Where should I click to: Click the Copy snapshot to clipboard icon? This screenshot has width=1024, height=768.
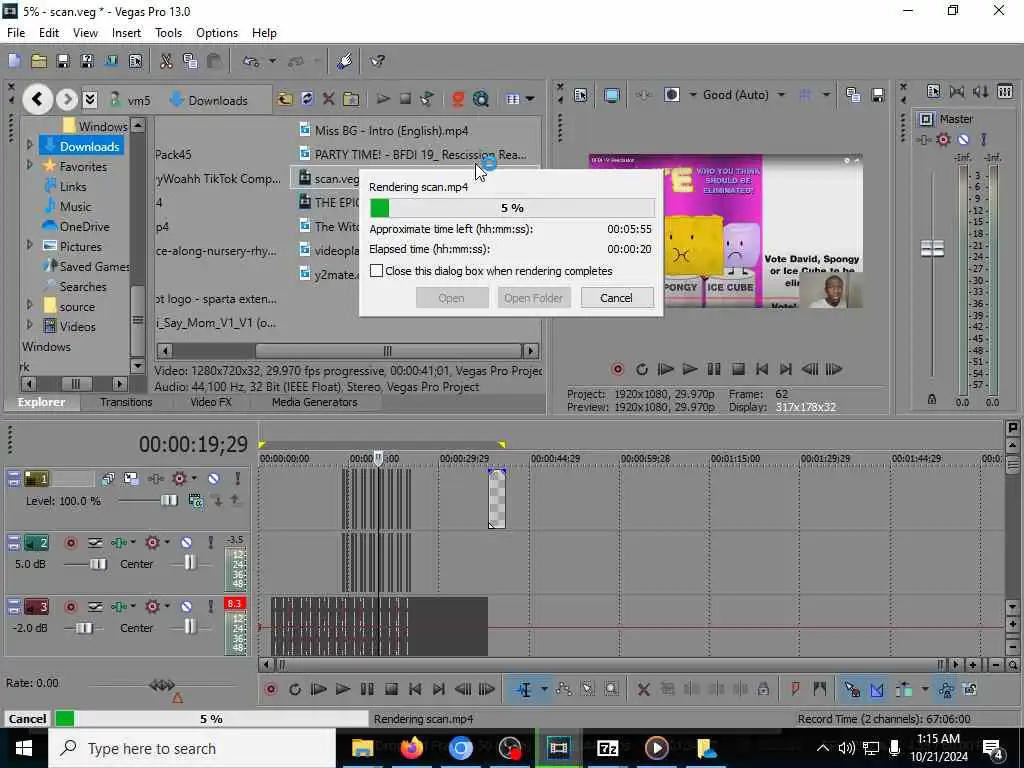pos(853,95)
